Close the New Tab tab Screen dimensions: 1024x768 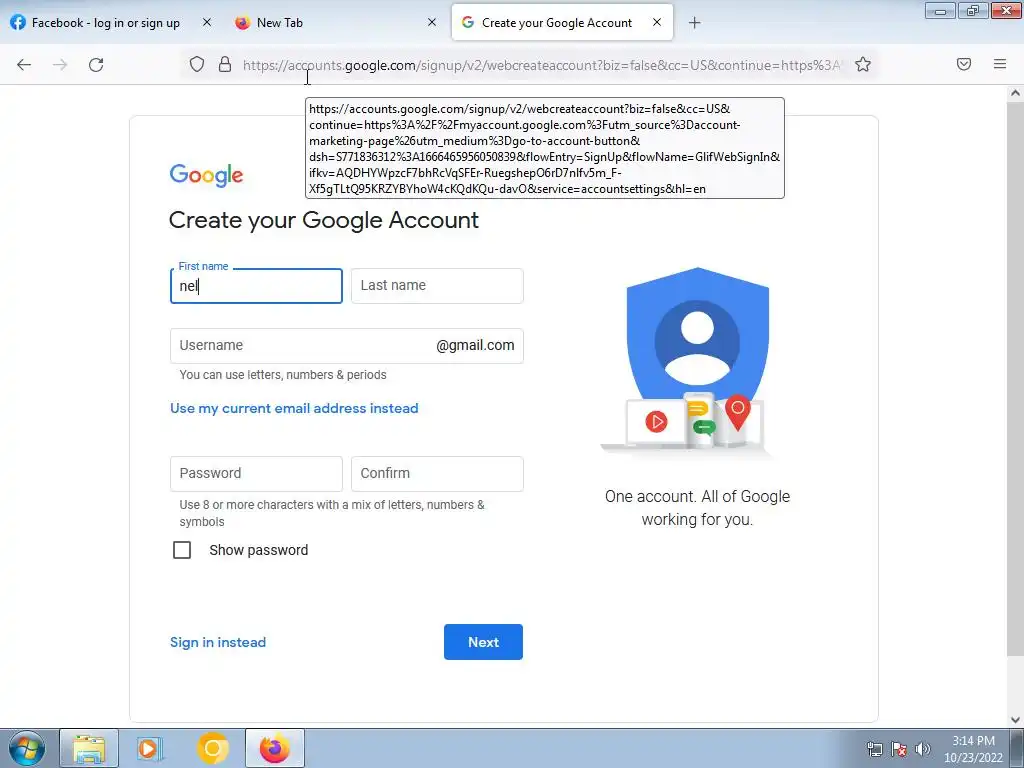coord(432,22)
